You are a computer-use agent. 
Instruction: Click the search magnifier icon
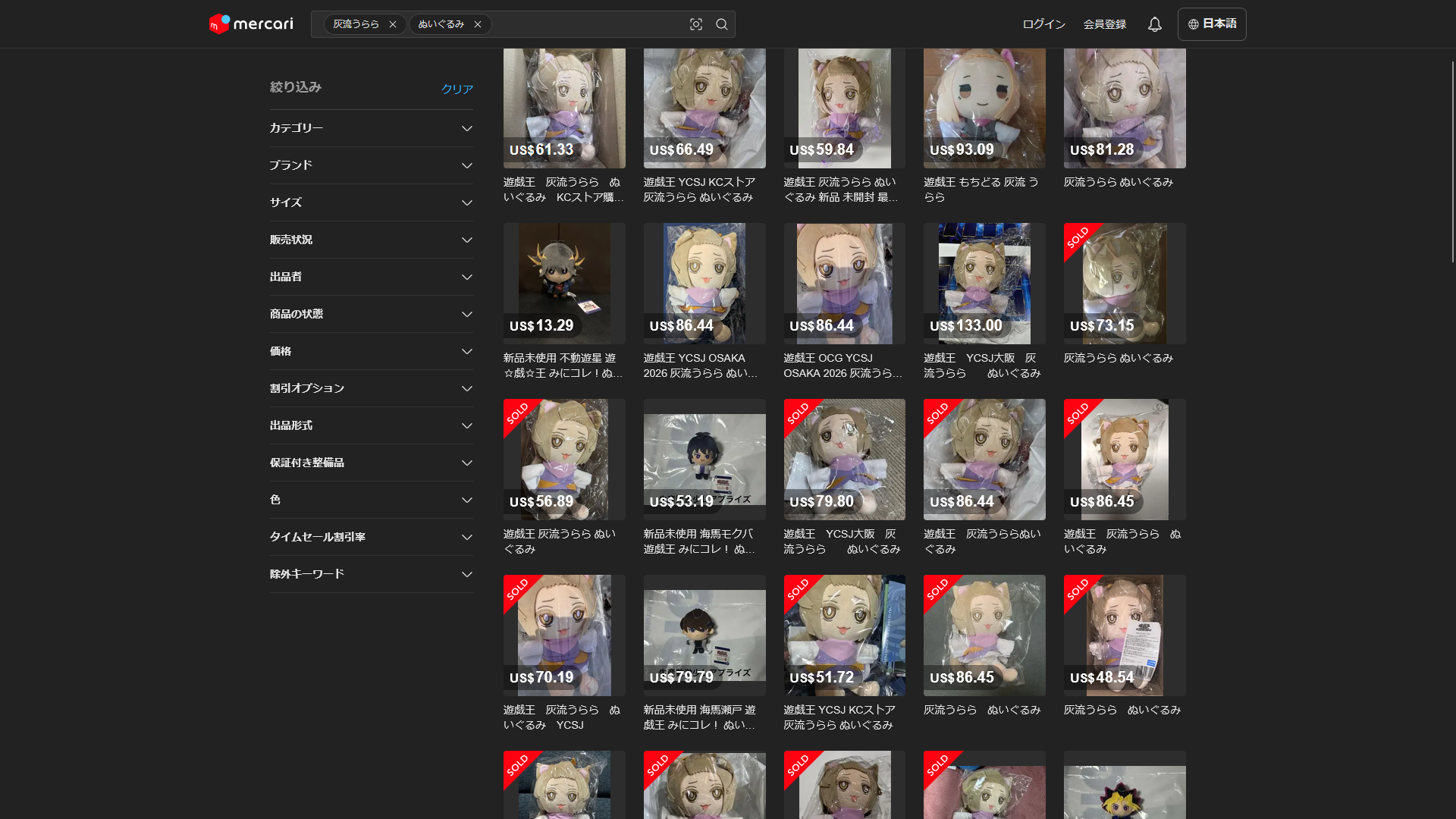pos(722,24)
